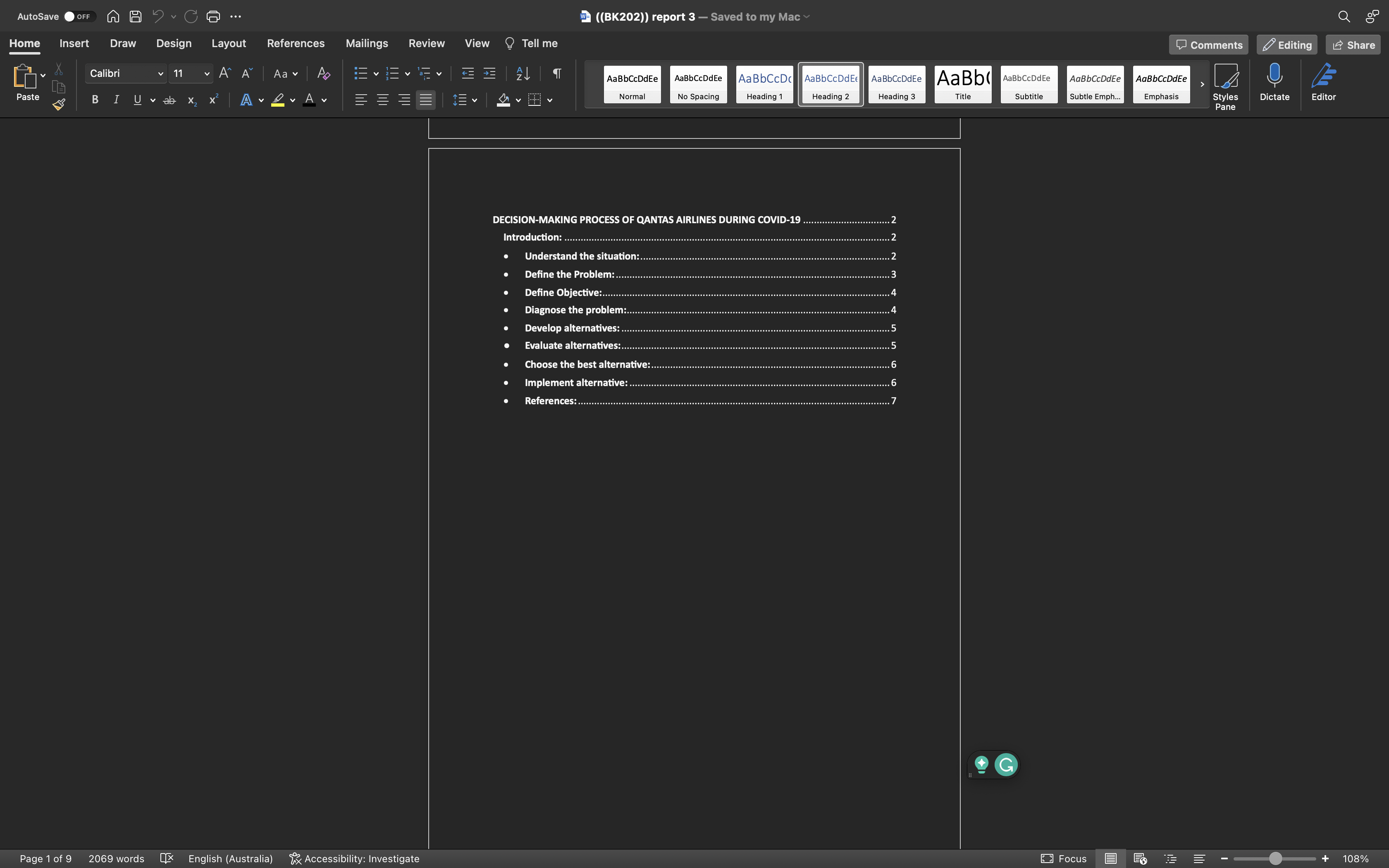Screen dimensions: 1389x868
Task: Open the References menu tab
Action: coord(296,43)
